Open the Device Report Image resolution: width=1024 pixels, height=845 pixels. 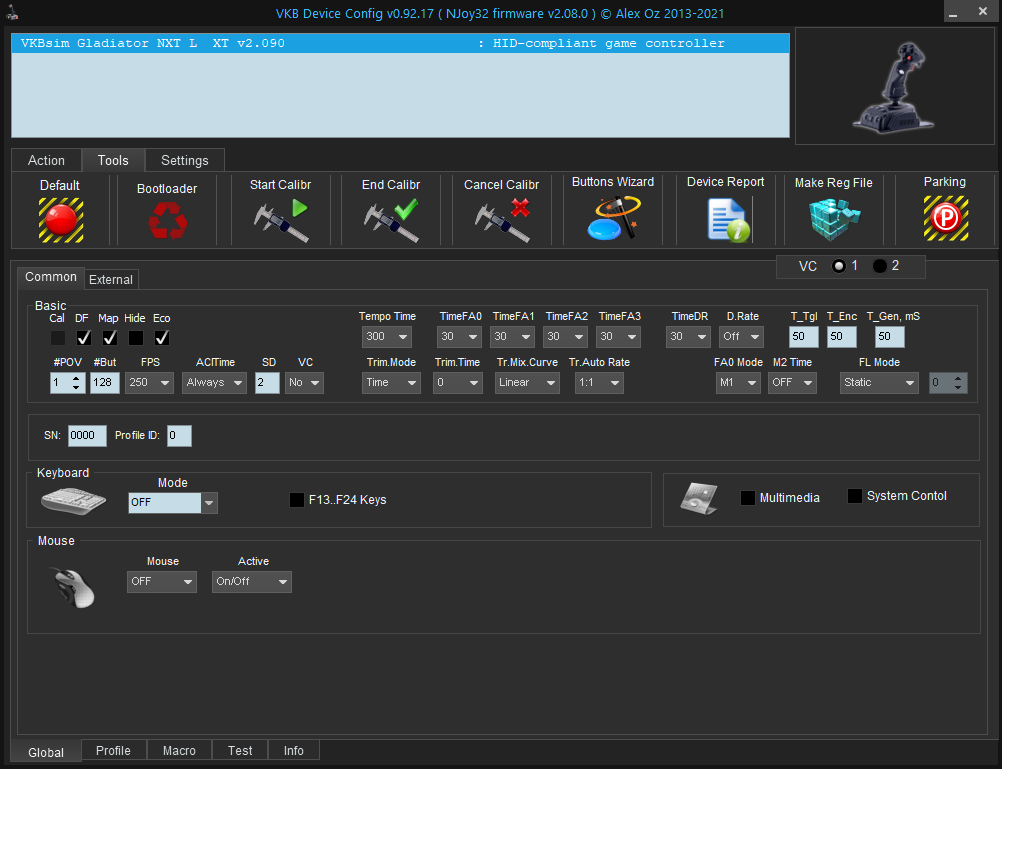[x=727, y=219]
